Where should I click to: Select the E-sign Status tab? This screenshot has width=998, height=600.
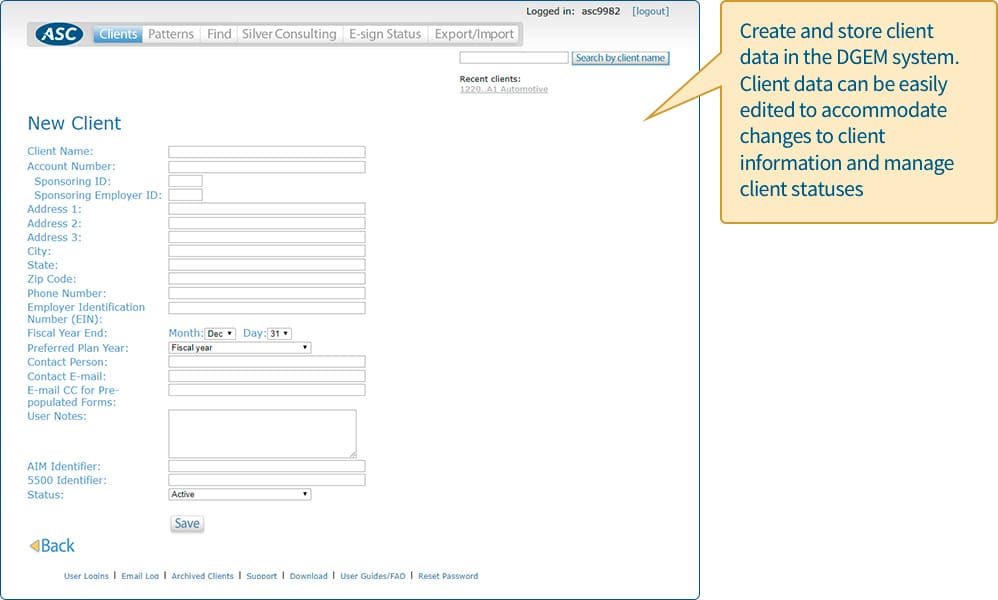pos(385,34)
